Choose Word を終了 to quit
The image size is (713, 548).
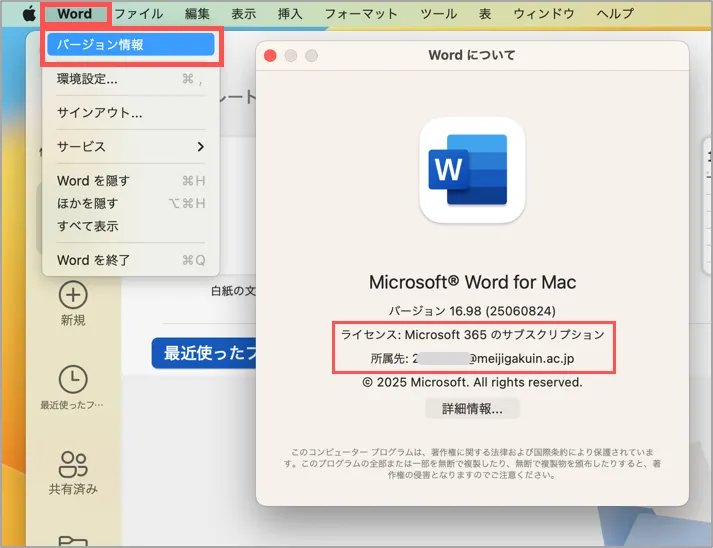pos(131,260)
